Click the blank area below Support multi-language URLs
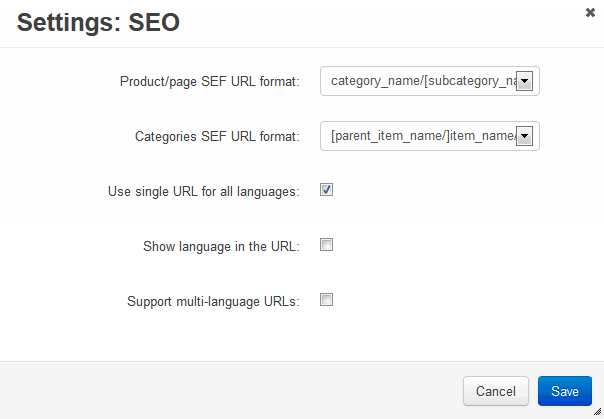 pos(302,335)
